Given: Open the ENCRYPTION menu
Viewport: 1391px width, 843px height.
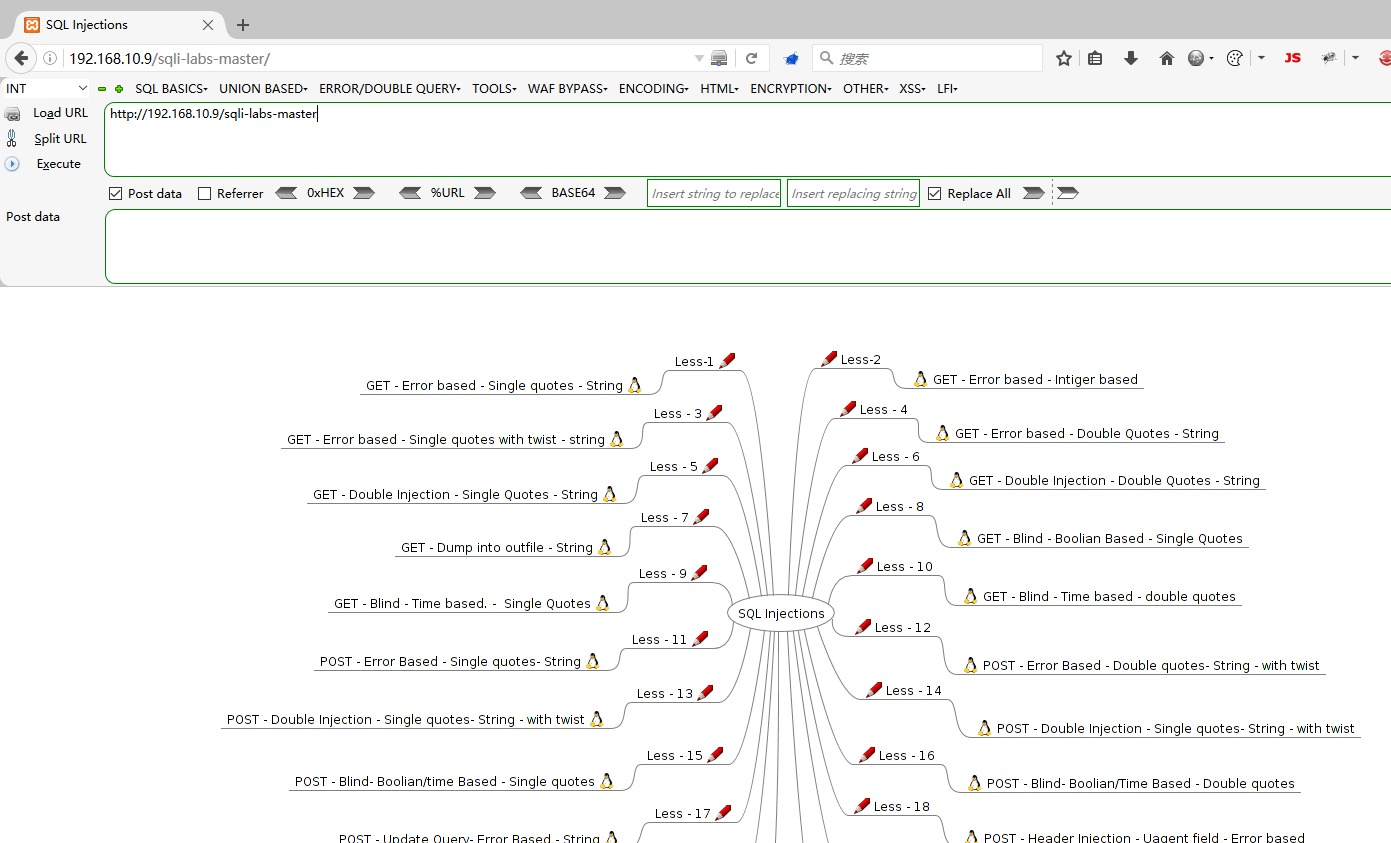Looking at the screenshot, I should [x=791, y=89].
